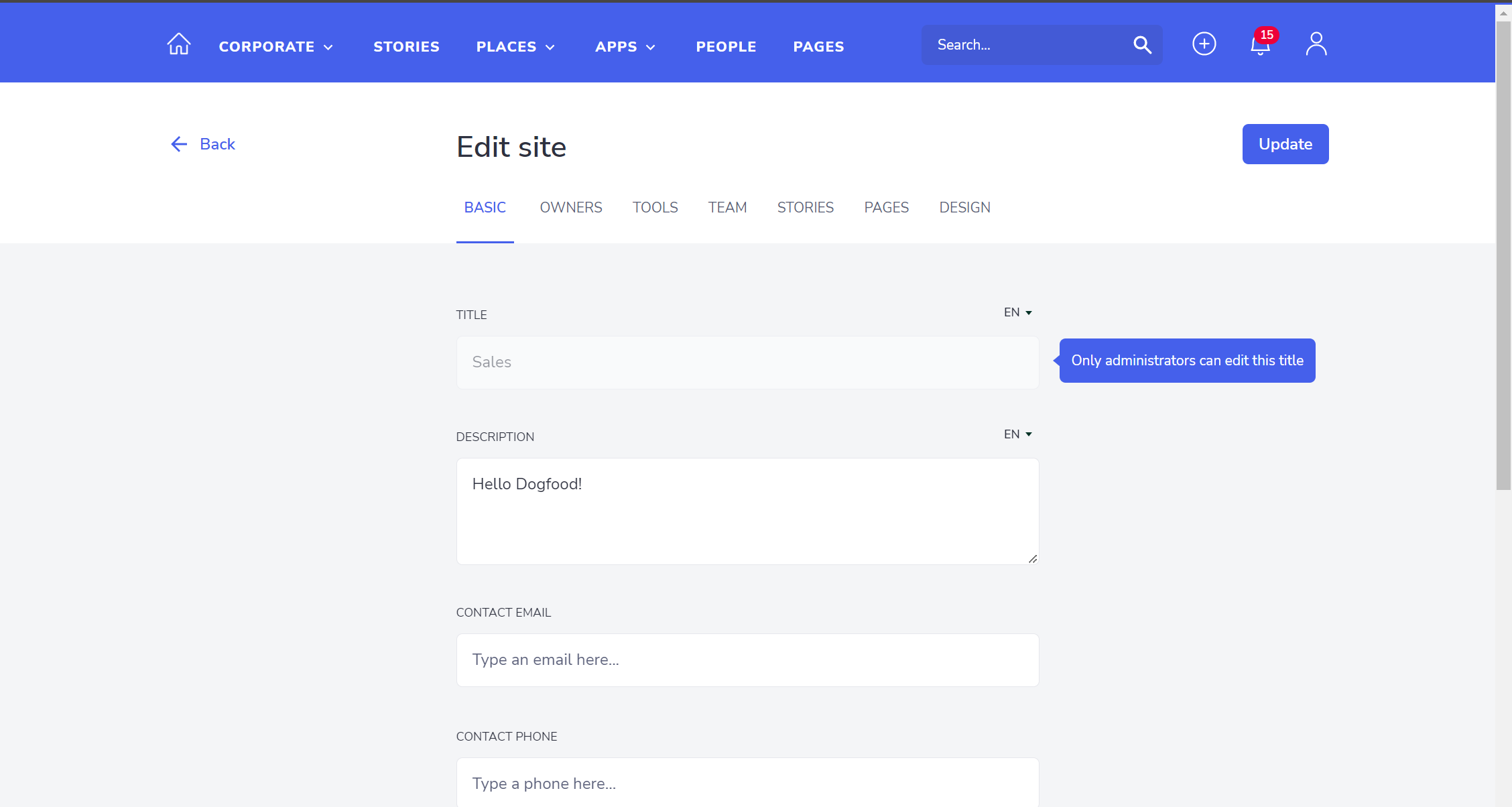Click the scrollbar up arrow

(x=1503, y=12)
